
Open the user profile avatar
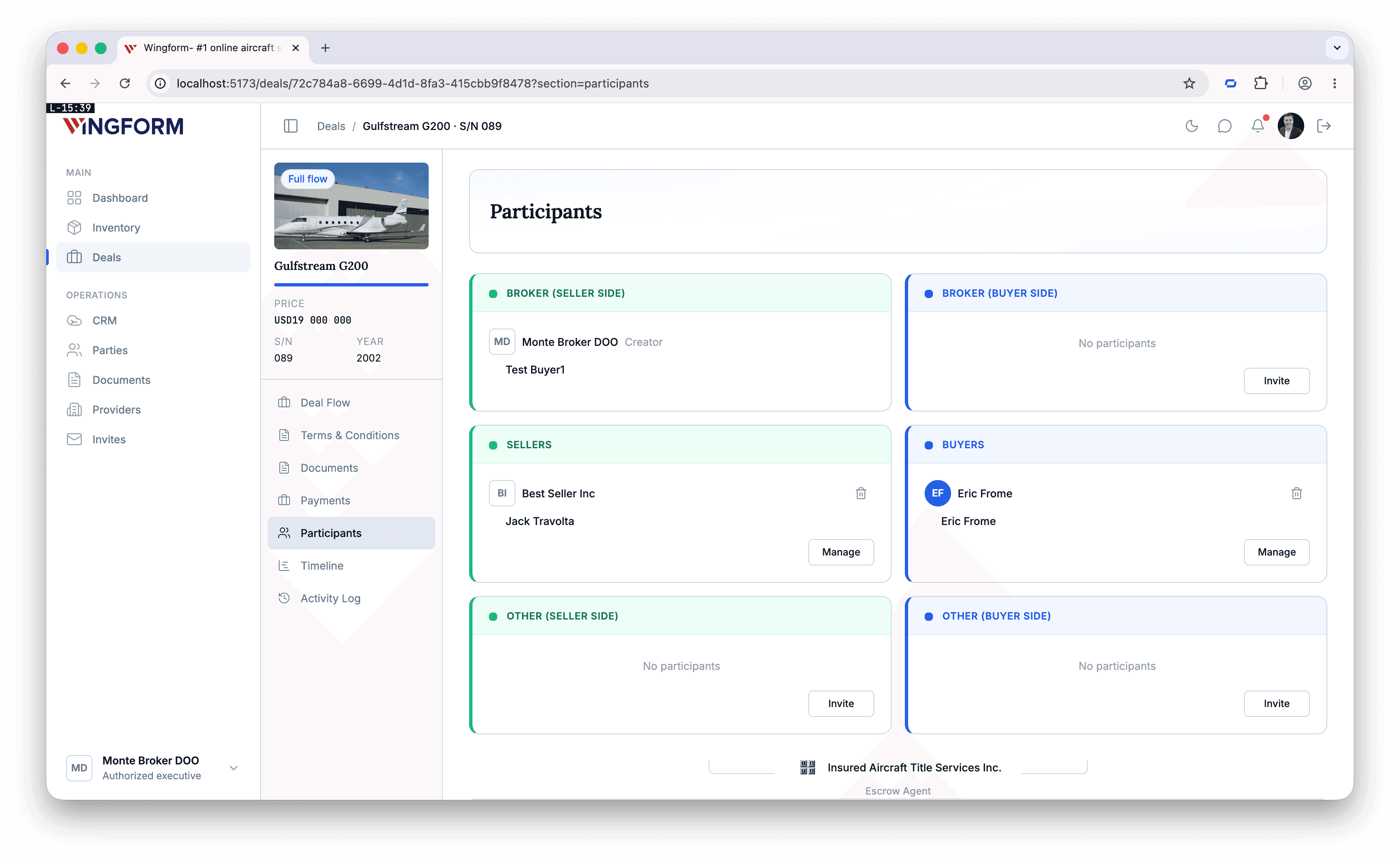(x=1291, y=126)
